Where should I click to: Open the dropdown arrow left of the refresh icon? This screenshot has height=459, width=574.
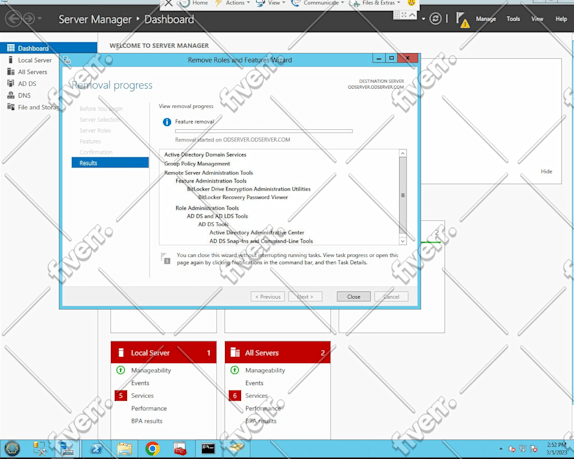[x=423, y=19]
